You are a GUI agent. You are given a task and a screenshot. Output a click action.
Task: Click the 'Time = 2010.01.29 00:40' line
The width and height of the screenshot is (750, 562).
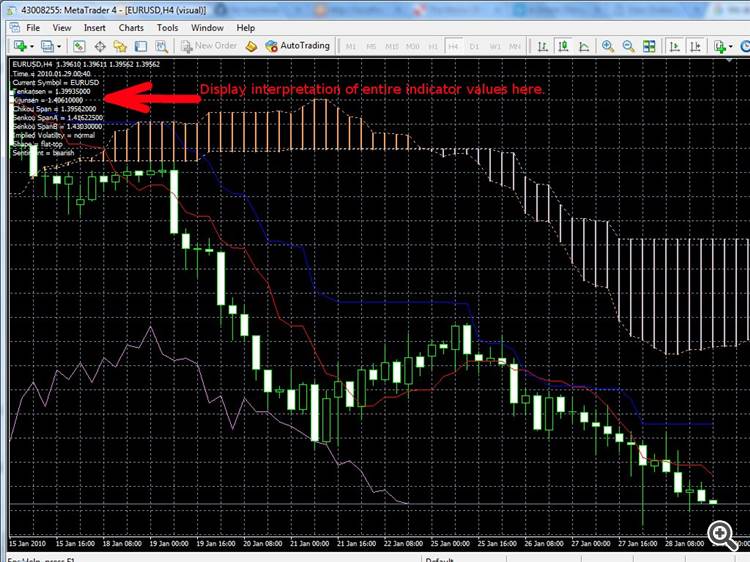[x=52, y=74]
